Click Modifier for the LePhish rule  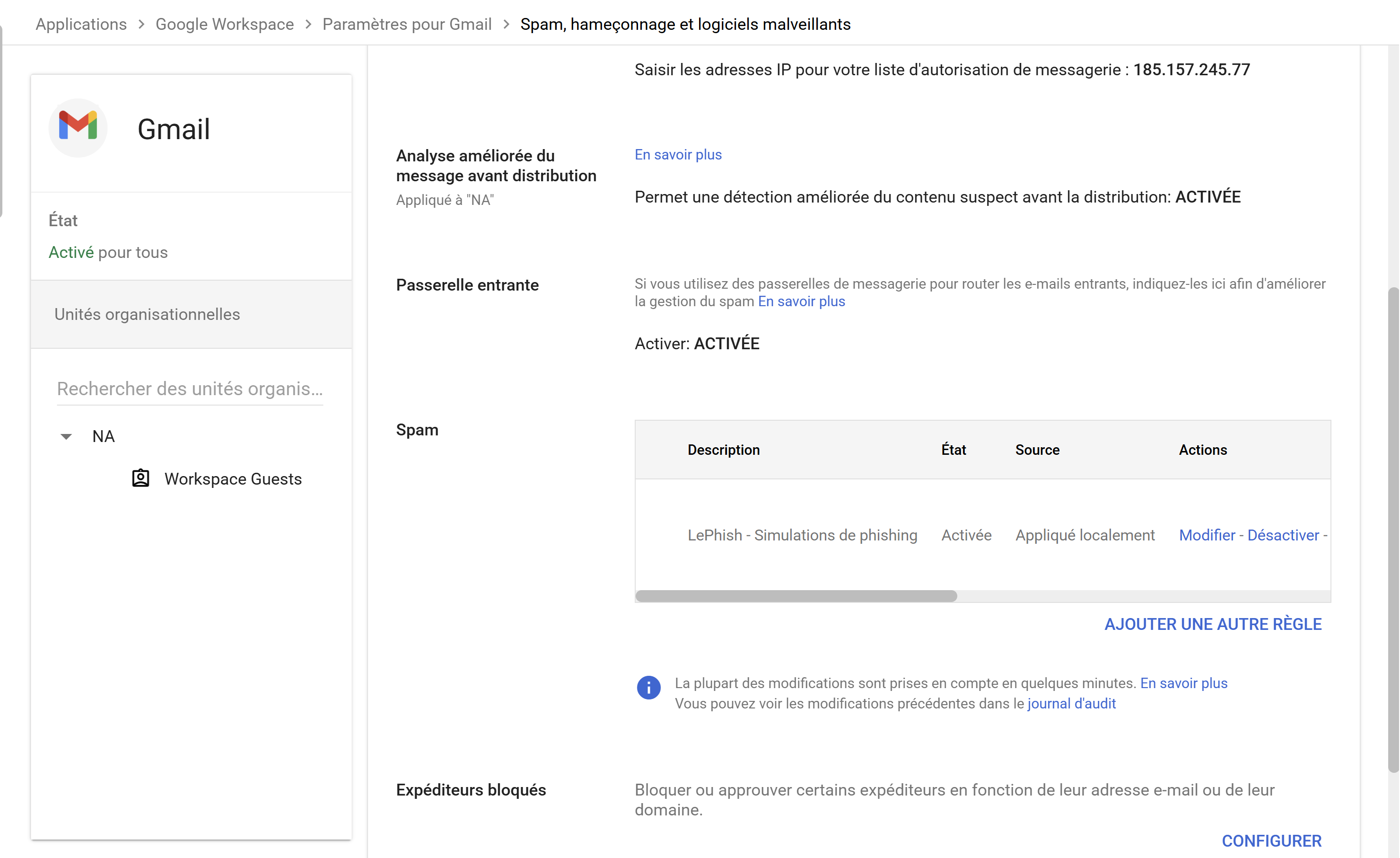pos(1207,535)
